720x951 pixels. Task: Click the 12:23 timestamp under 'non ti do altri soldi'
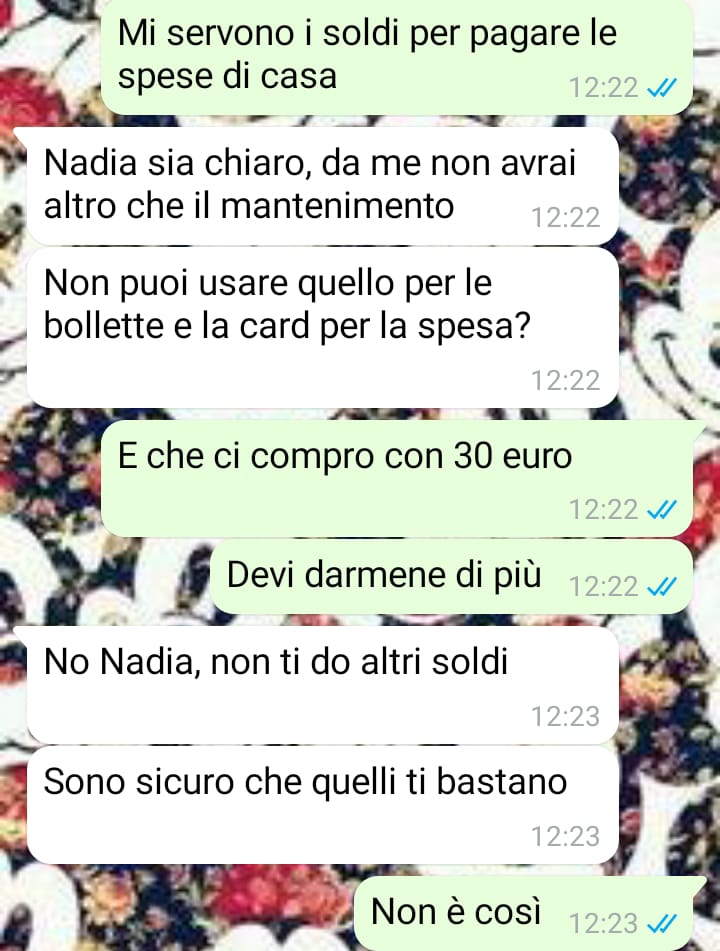tap(565, 717)
